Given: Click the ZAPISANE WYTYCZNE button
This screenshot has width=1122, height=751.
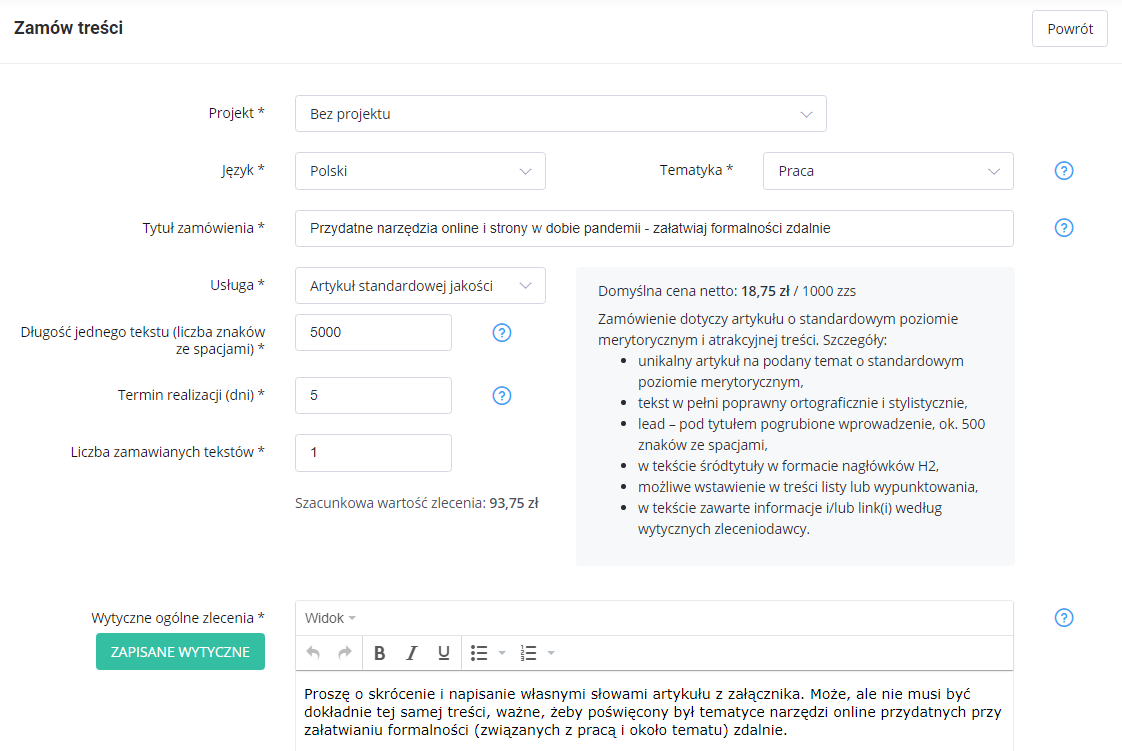Looking at the screenshot, I should 180,652.
